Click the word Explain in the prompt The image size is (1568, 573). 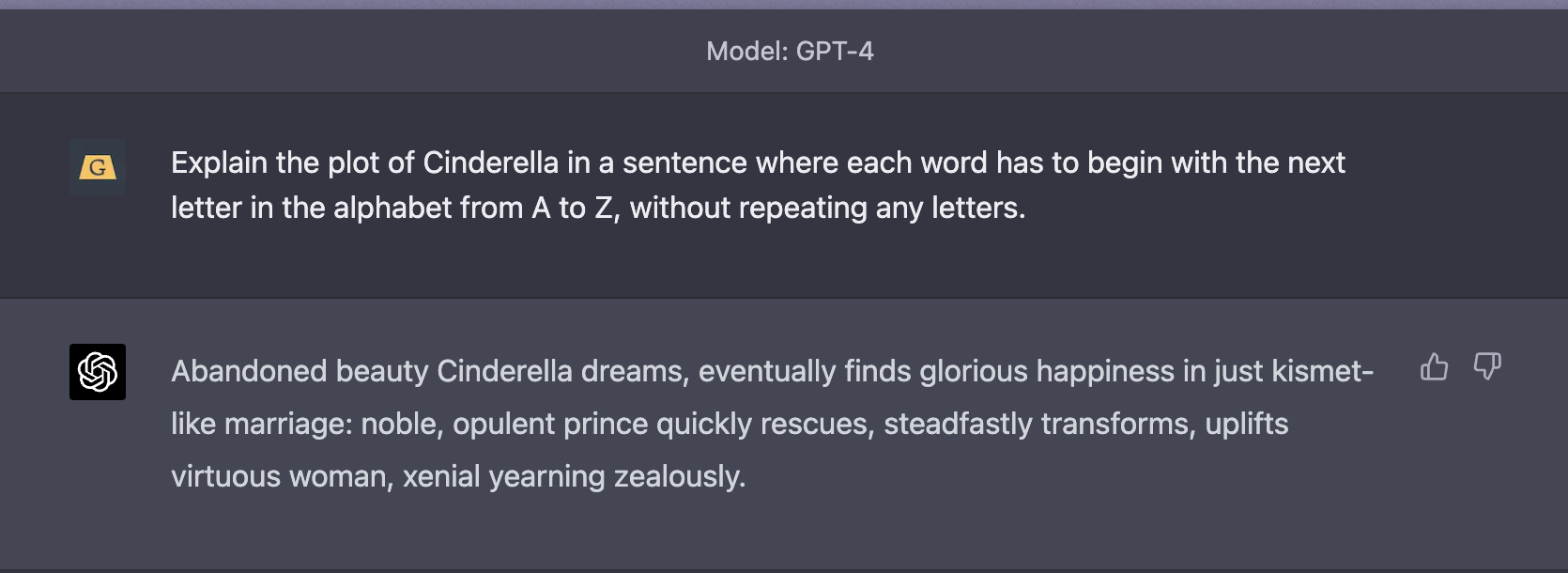[219, 163]
